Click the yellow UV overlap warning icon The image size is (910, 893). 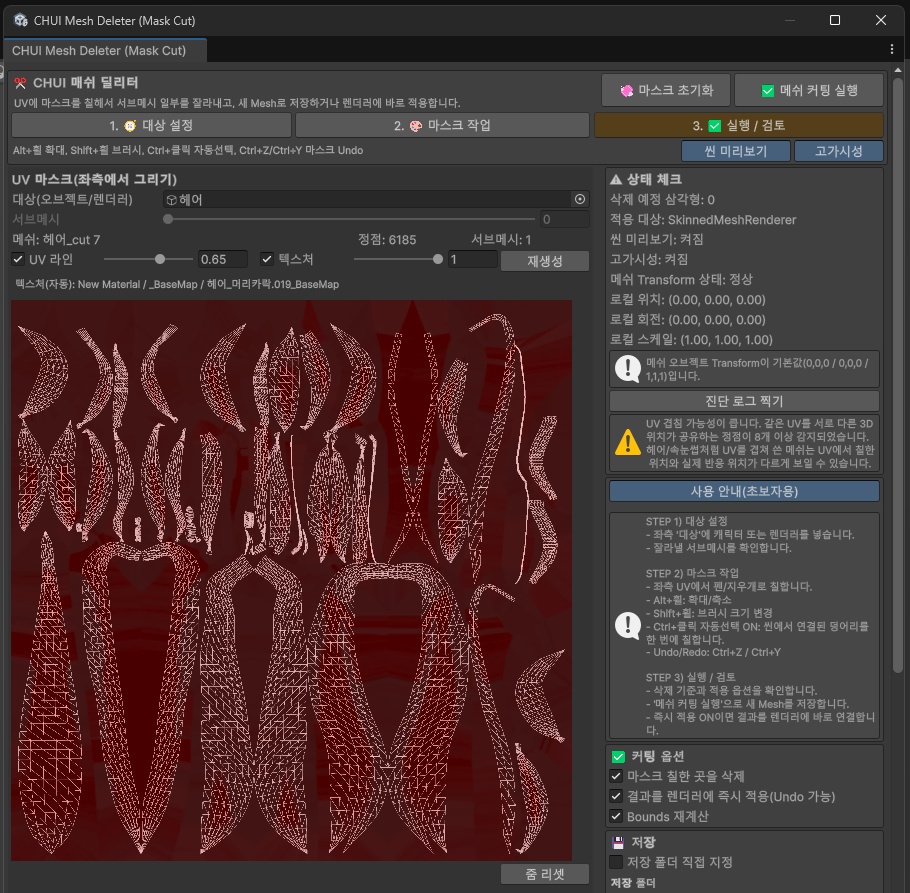pos(627,442)
